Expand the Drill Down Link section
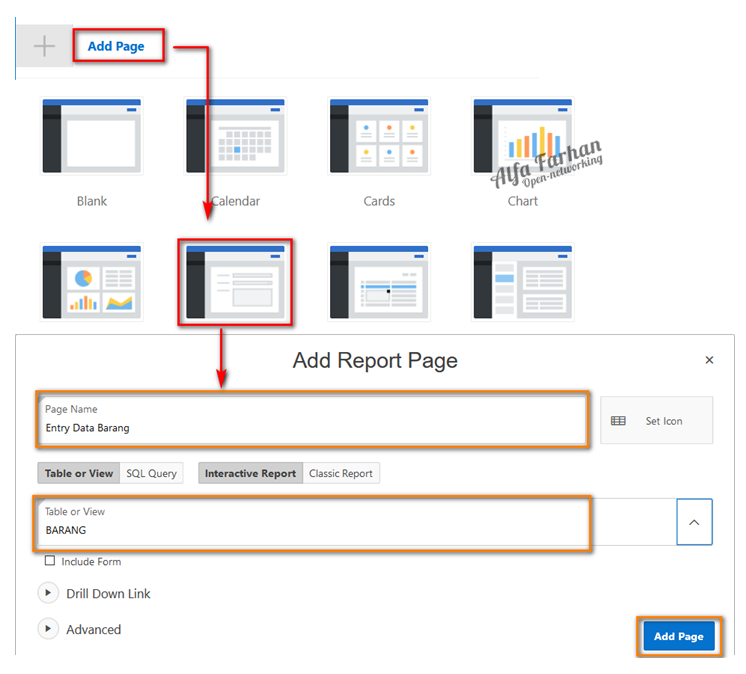 (48, 593)
